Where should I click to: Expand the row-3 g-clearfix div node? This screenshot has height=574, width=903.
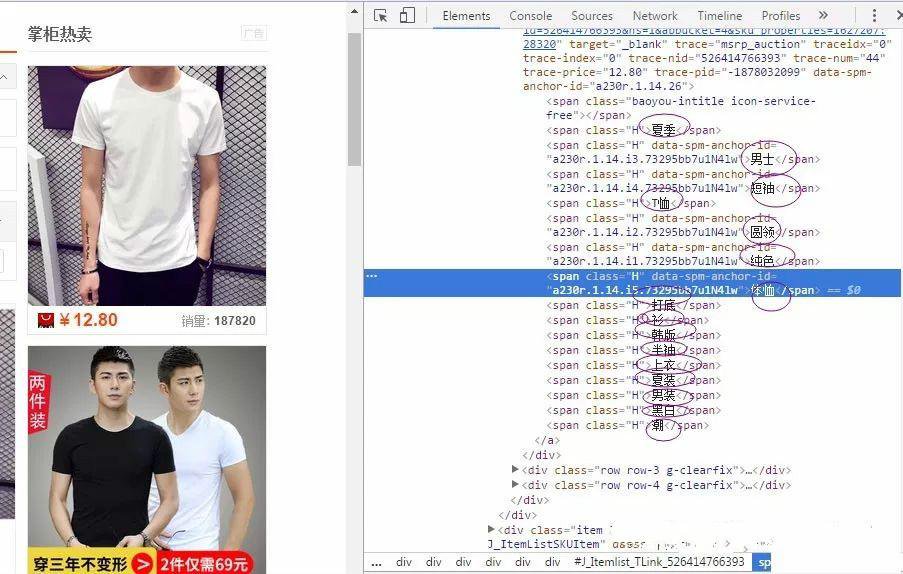point(515,470)
